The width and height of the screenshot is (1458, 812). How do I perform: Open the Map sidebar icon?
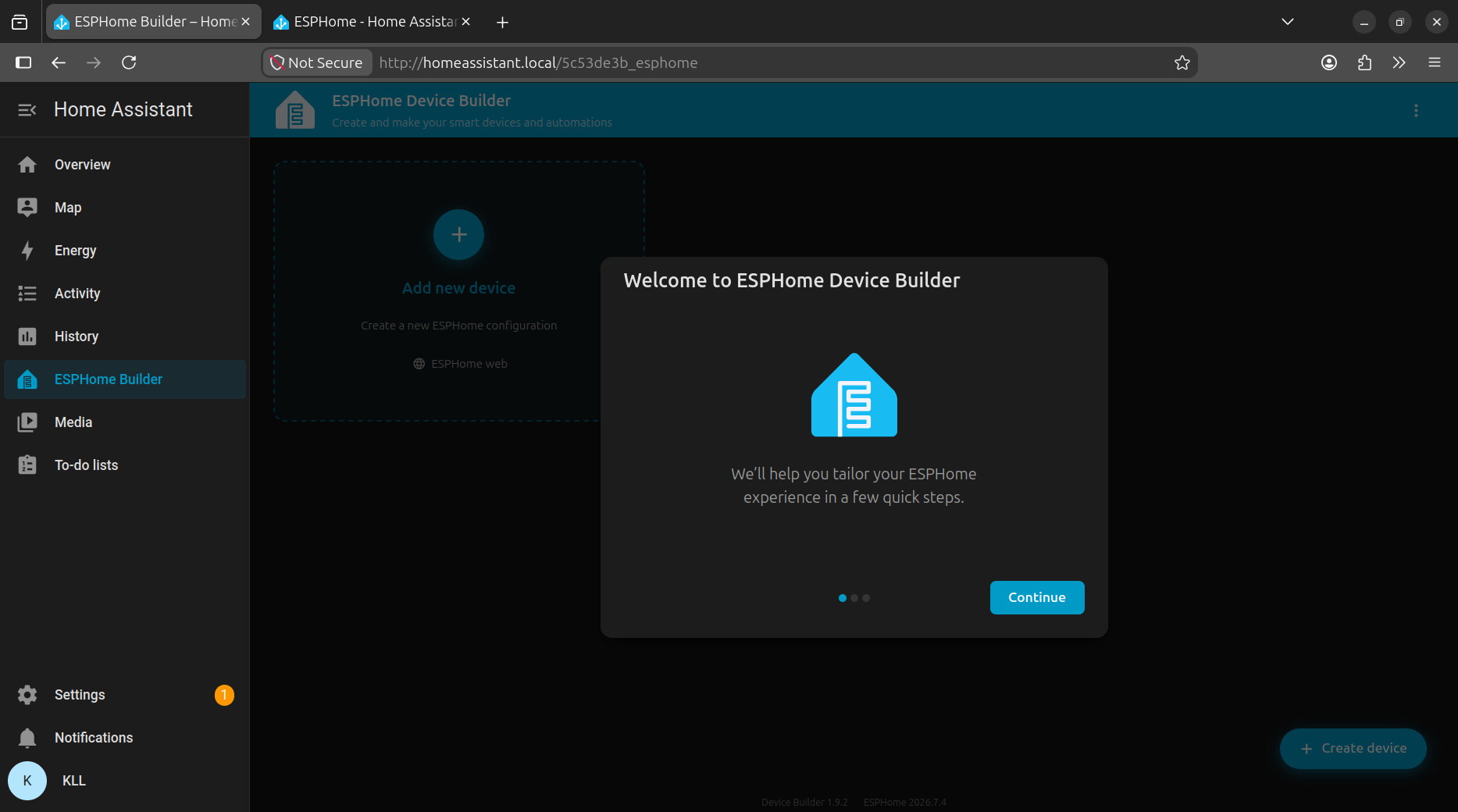pos(27,208)
